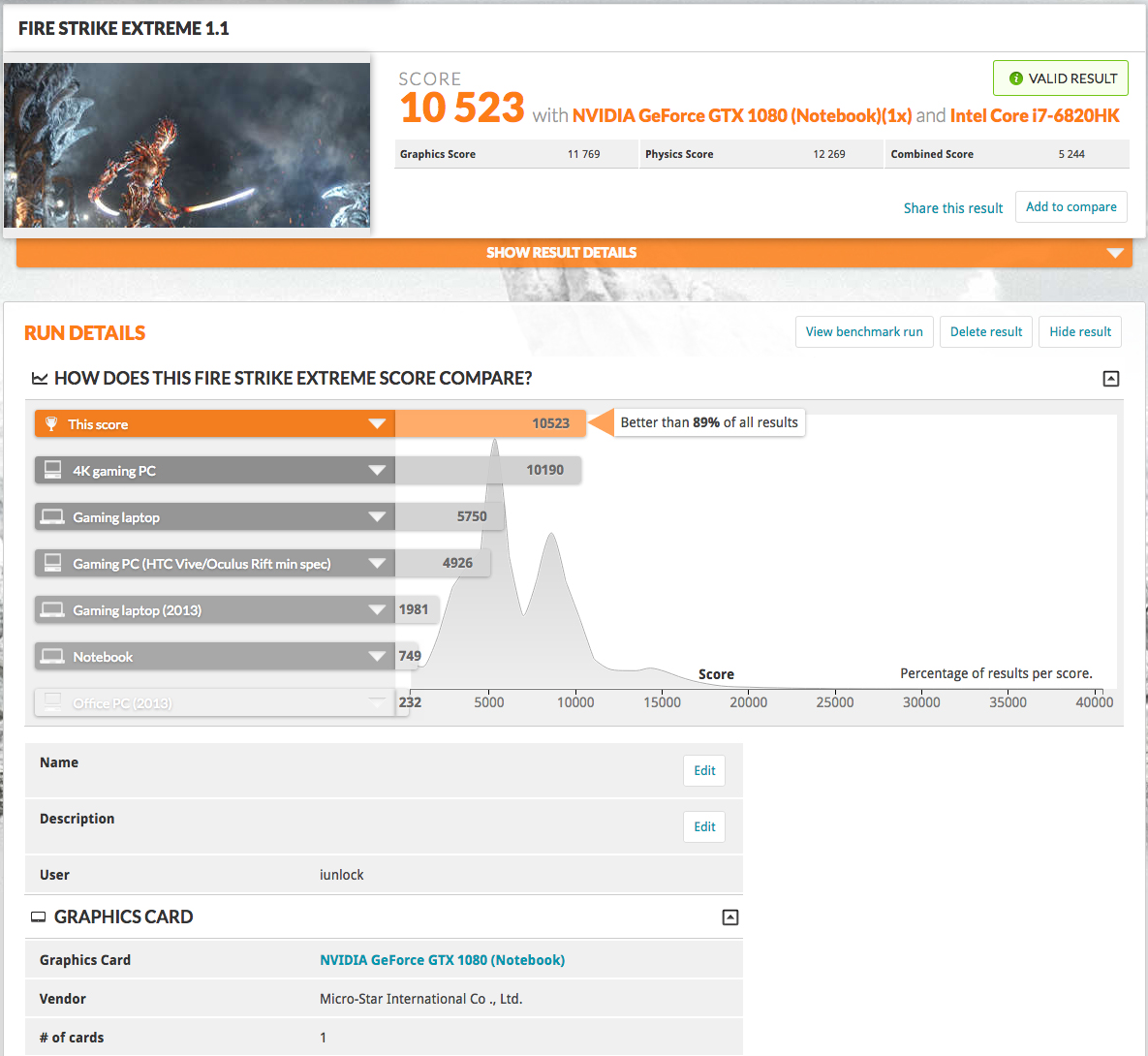
Task: Expand the Gaming laptop (2013) dropdown
Action: coord(377,610)
